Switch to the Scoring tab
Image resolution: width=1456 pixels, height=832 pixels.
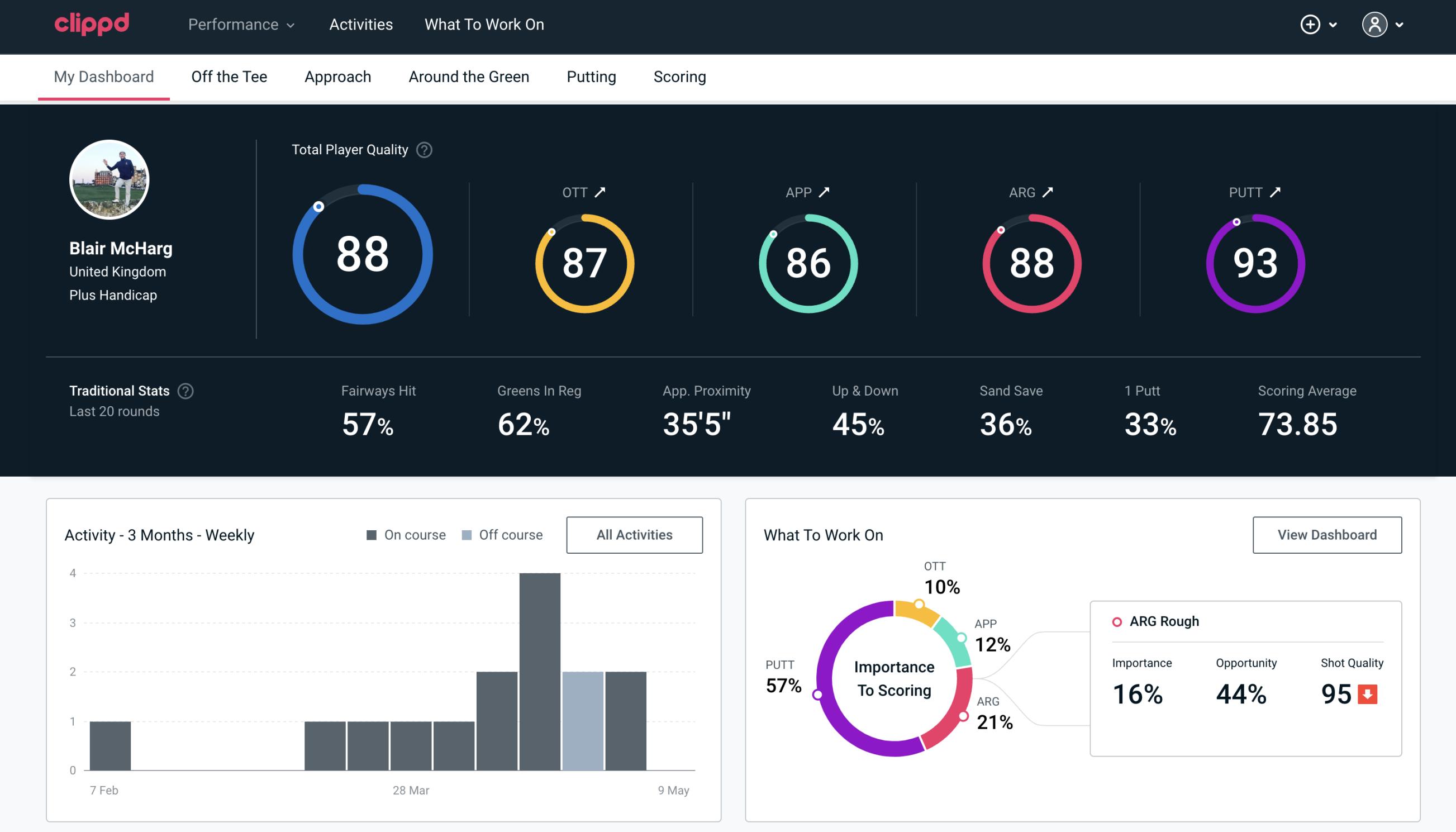point(680,76)
